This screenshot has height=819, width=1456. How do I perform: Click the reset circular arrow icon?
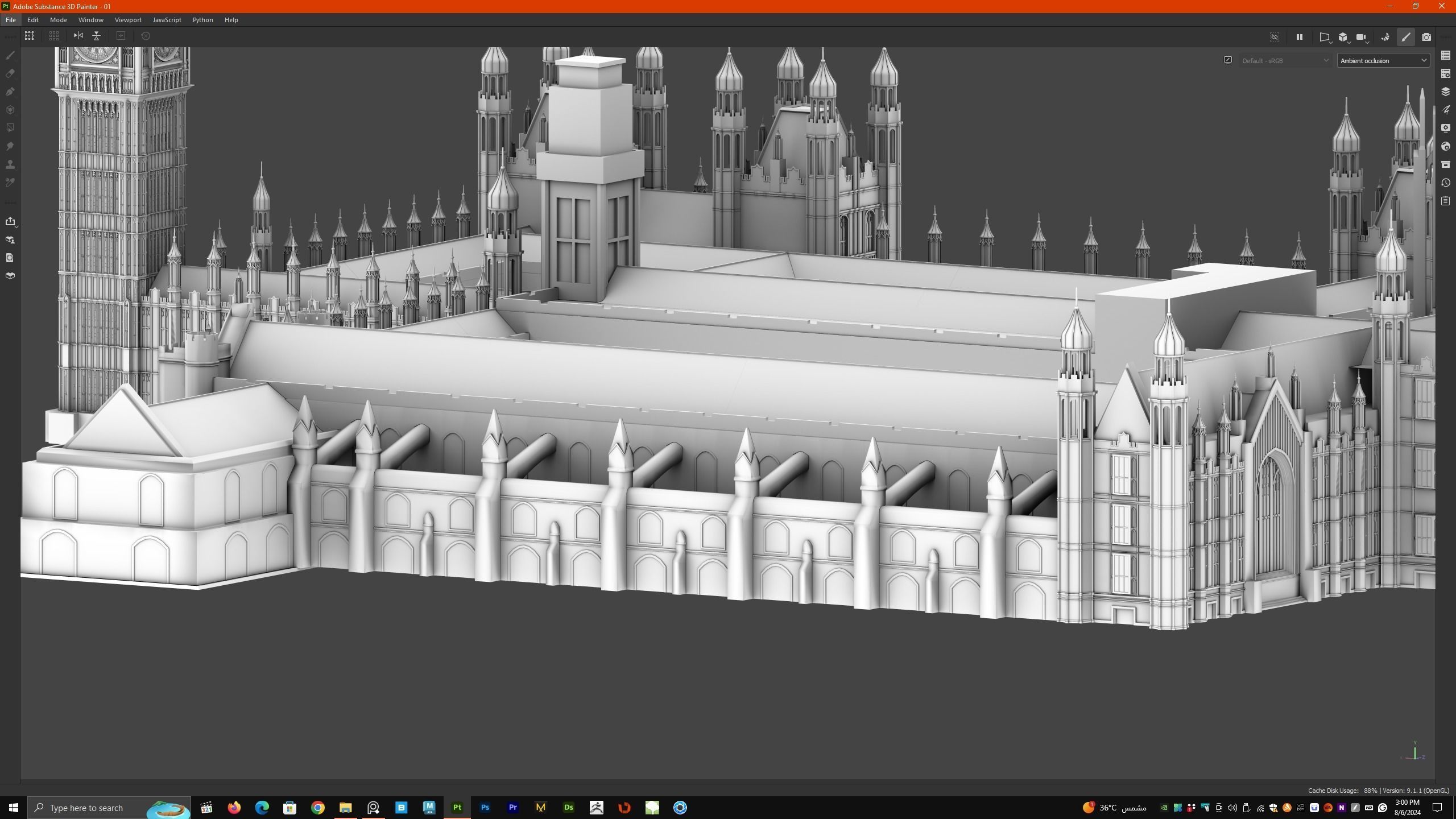click(x=146, y=36)
